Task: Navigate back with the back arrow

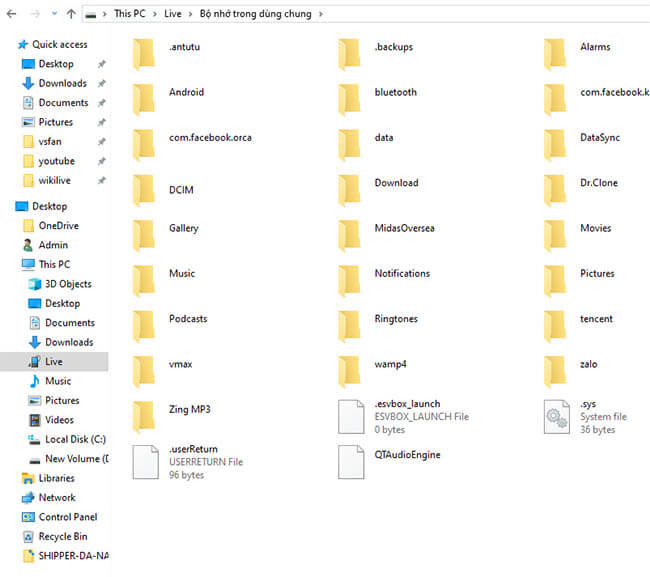Action: 12,15
